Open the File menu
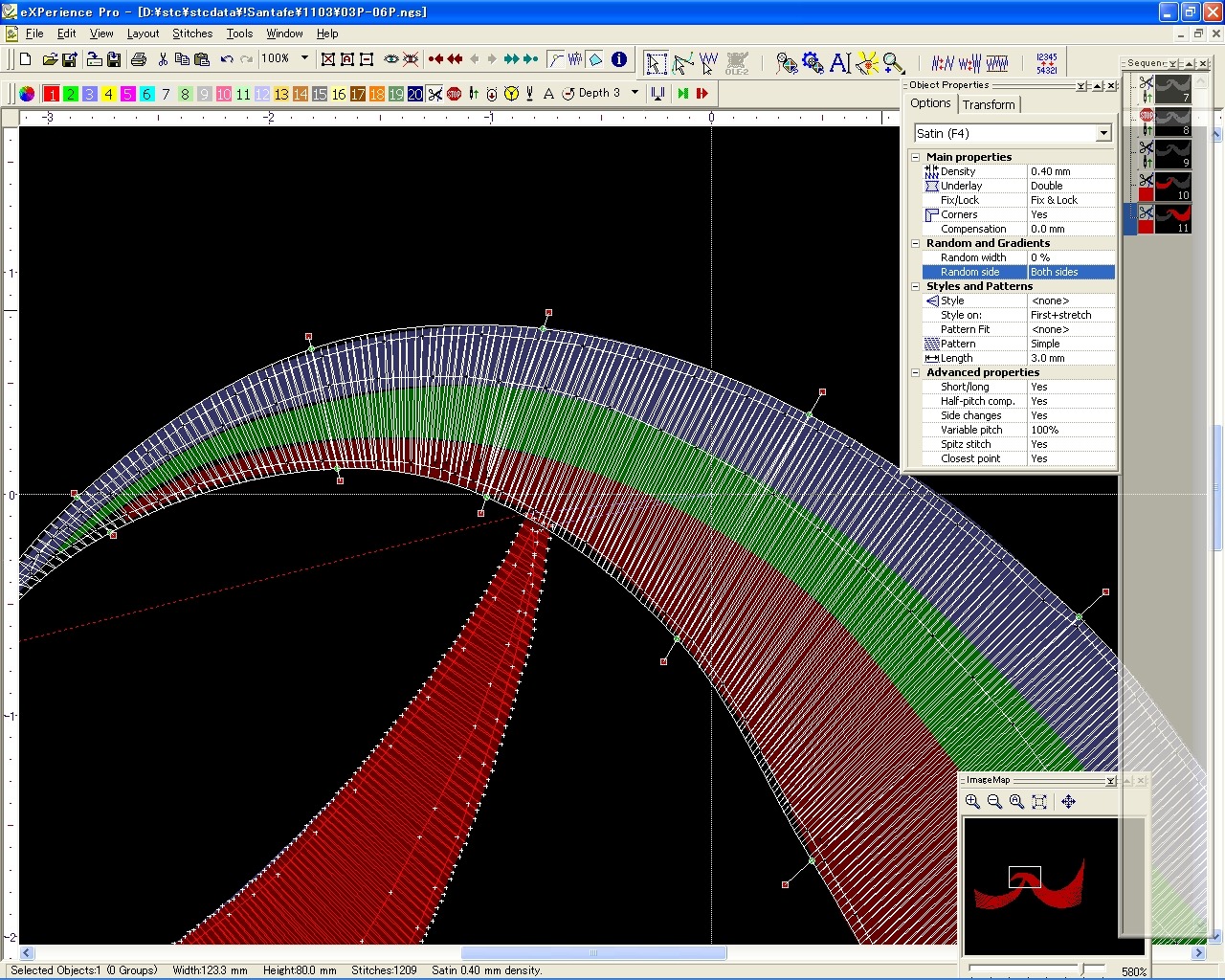This screenshot has height=980, width=1225. tap(34, 33)
